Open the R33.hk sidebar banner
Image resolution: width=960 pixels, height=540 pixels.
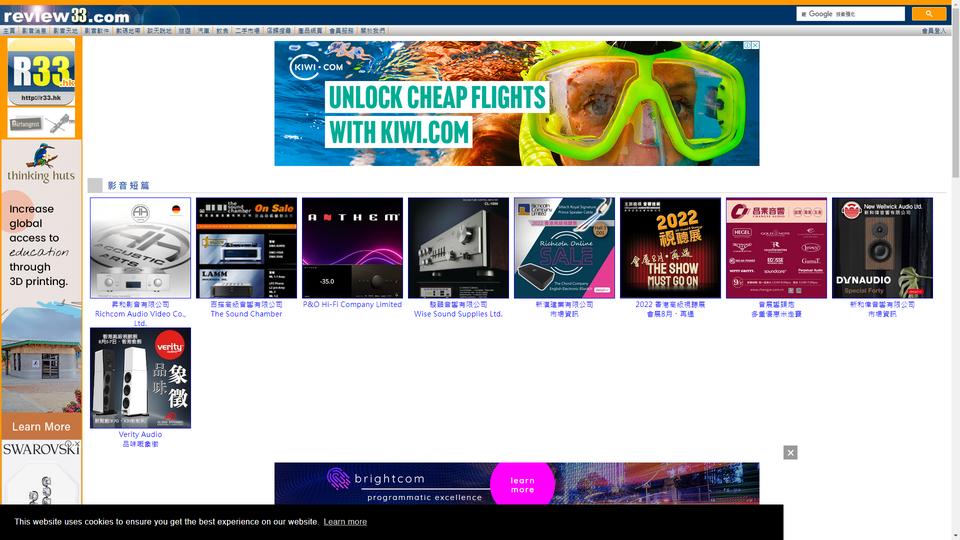point(41,72)
